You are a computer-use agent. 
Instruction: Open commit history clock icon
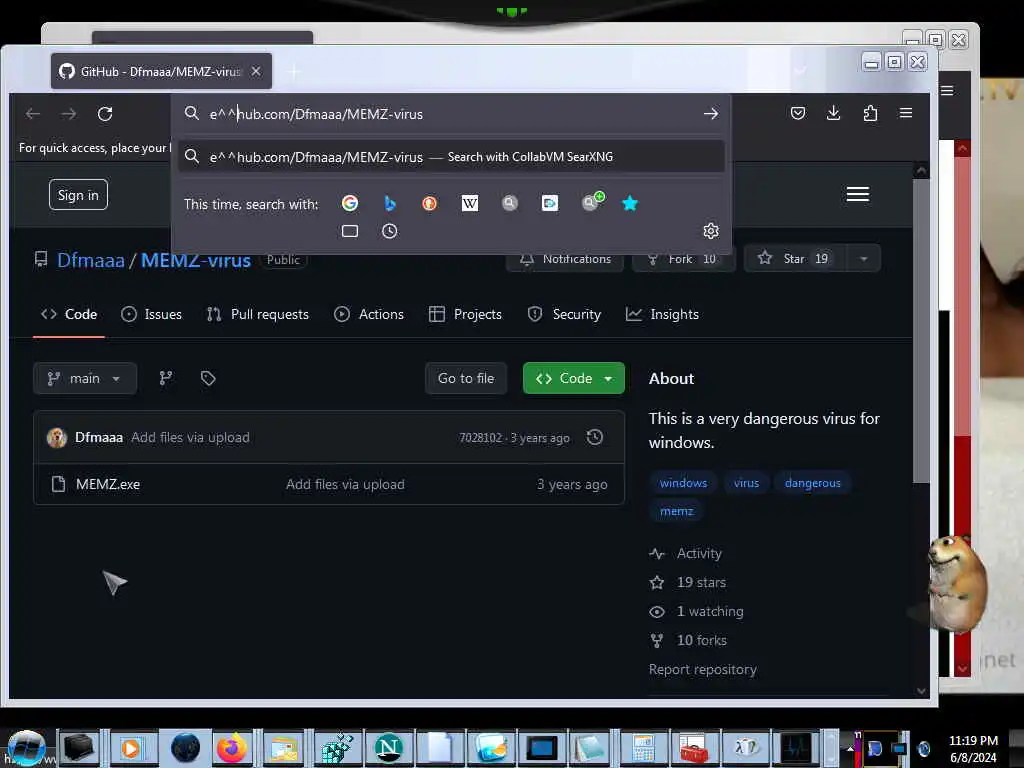tap(594, 437)
